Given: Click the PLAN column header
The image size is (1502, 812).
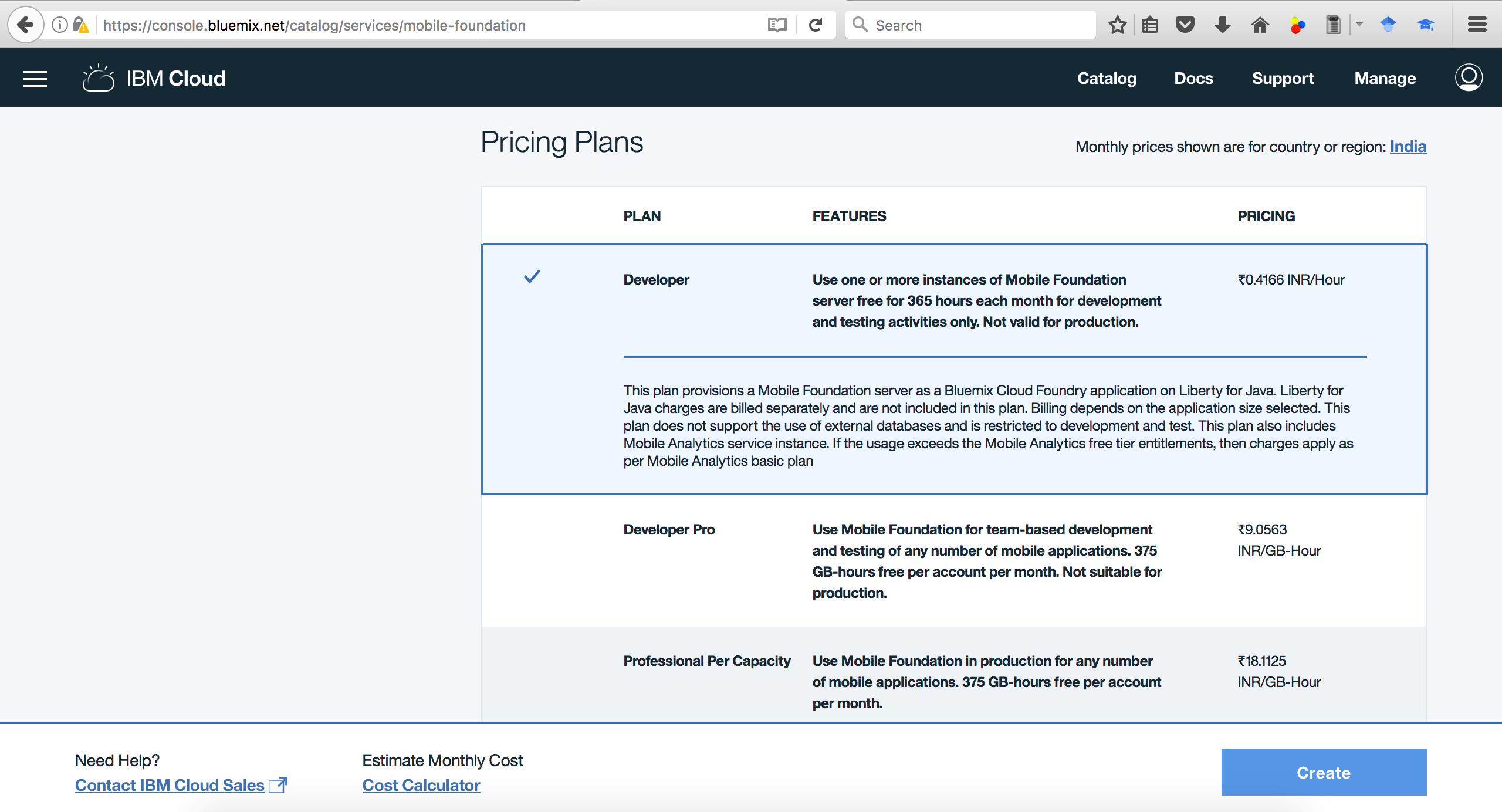Looking at the screenshot, I should click(642, 216).
